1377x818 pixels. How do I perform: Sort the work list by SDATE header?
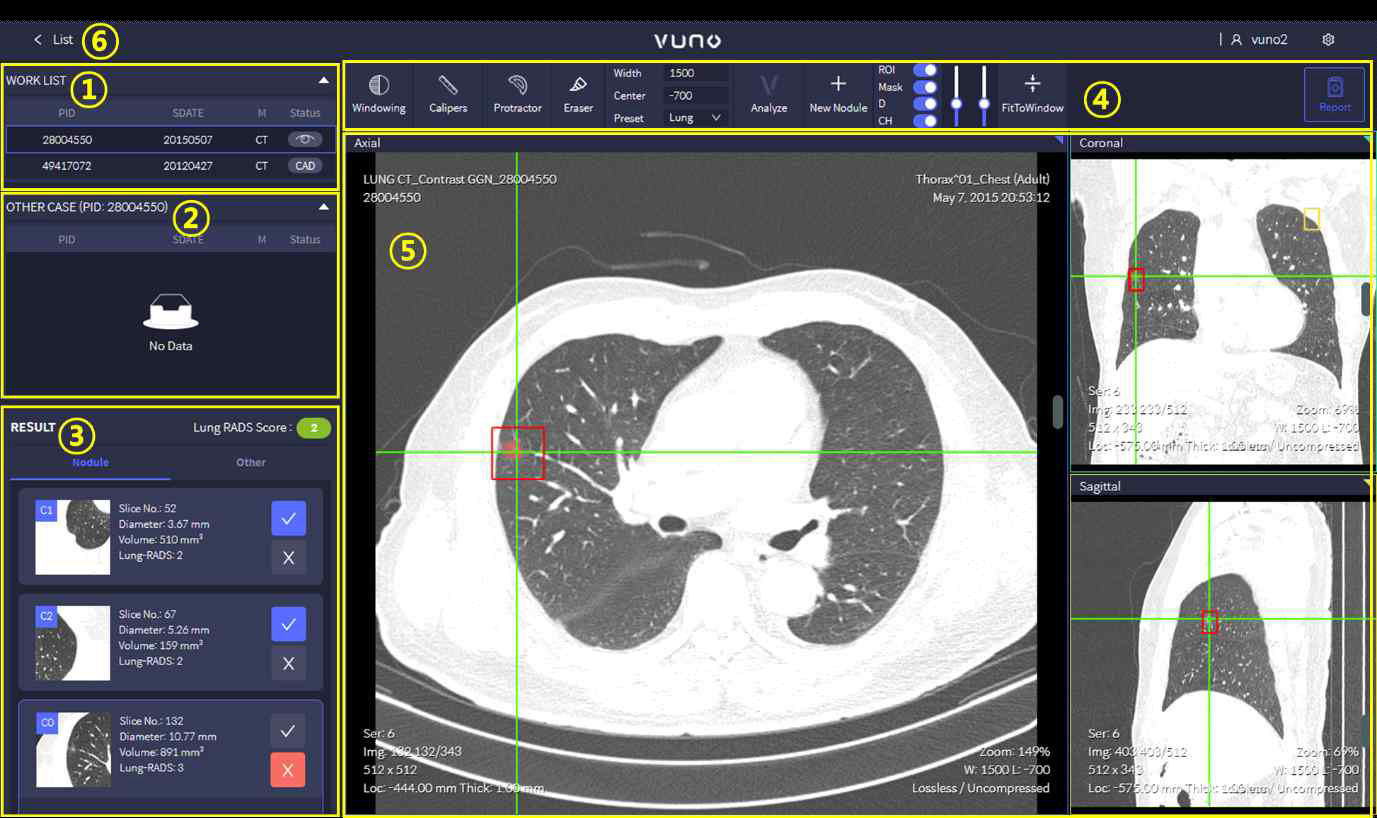(188, 113)
